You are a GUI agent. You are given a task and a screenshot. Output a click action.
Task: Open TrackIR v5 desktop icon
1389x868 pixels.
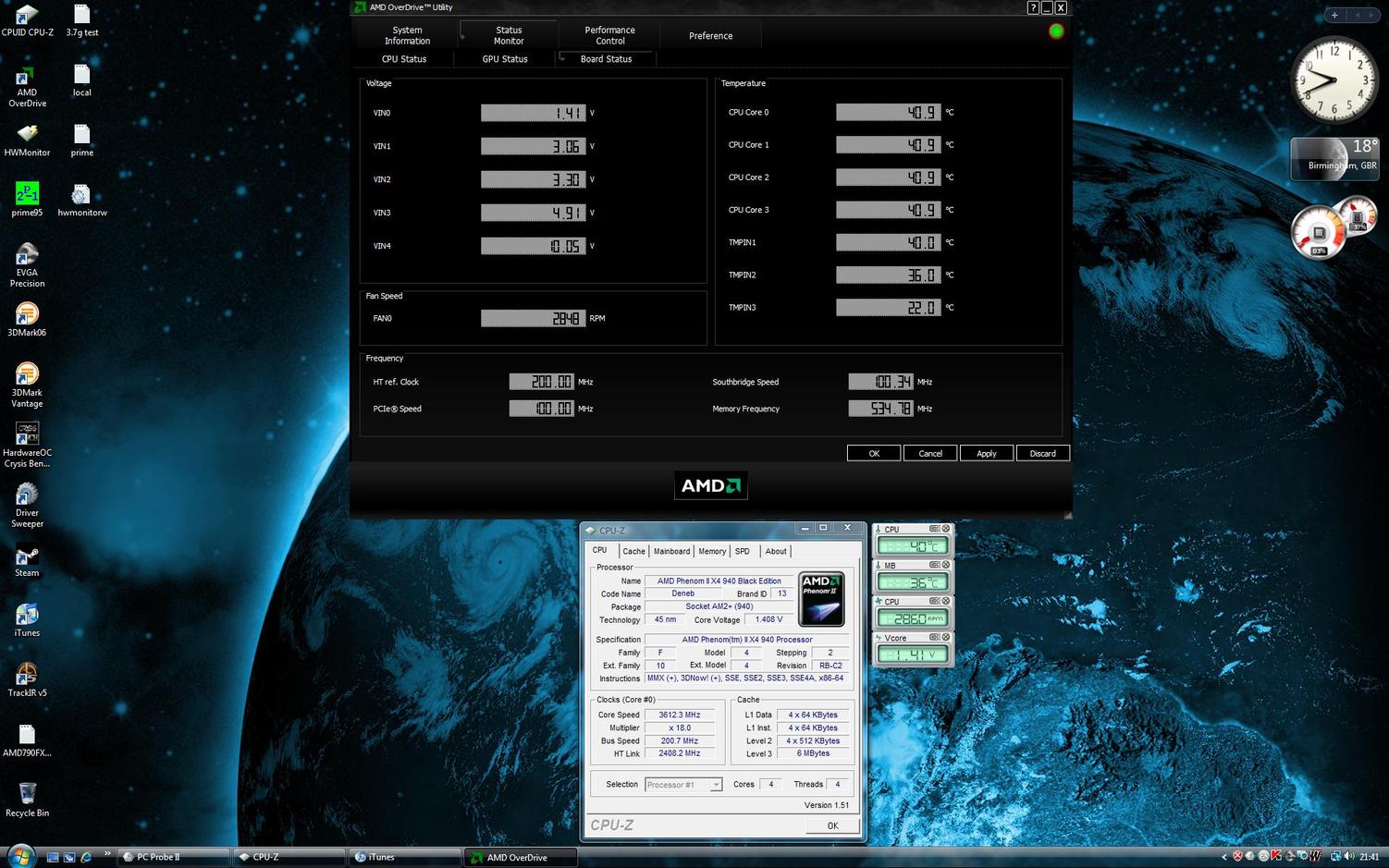click(27, 680)
